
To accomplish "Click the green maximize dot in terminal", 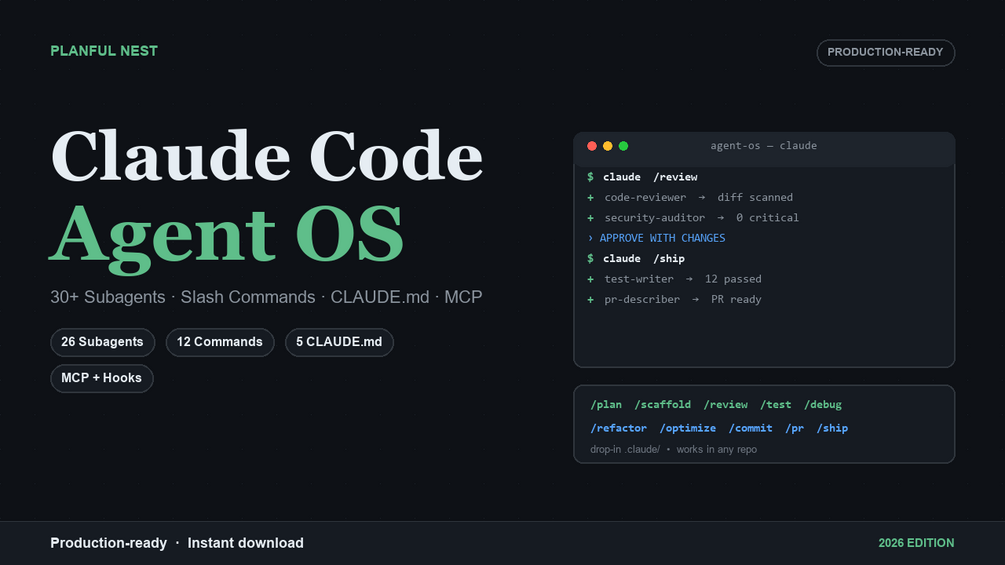I will pyautogui.click(x=623, y=146).
